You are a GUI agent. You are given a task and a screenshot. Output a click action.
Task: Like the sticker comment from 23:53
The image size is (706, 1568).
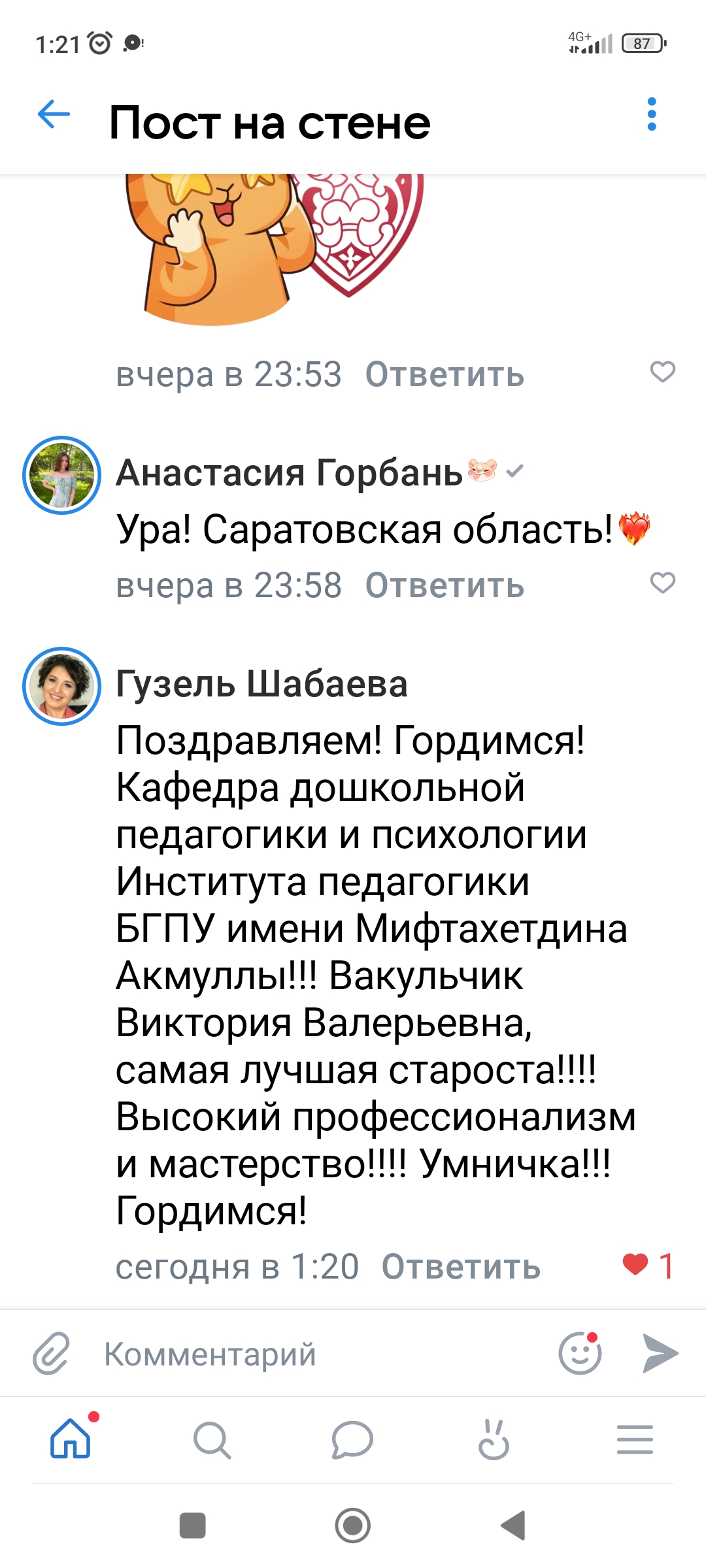(662, 372)
